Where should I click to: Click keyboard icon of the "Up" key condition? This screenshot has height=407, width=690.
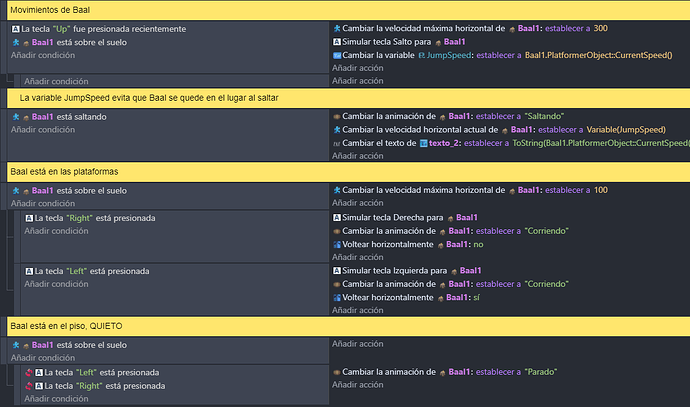(x=15, y=29)
